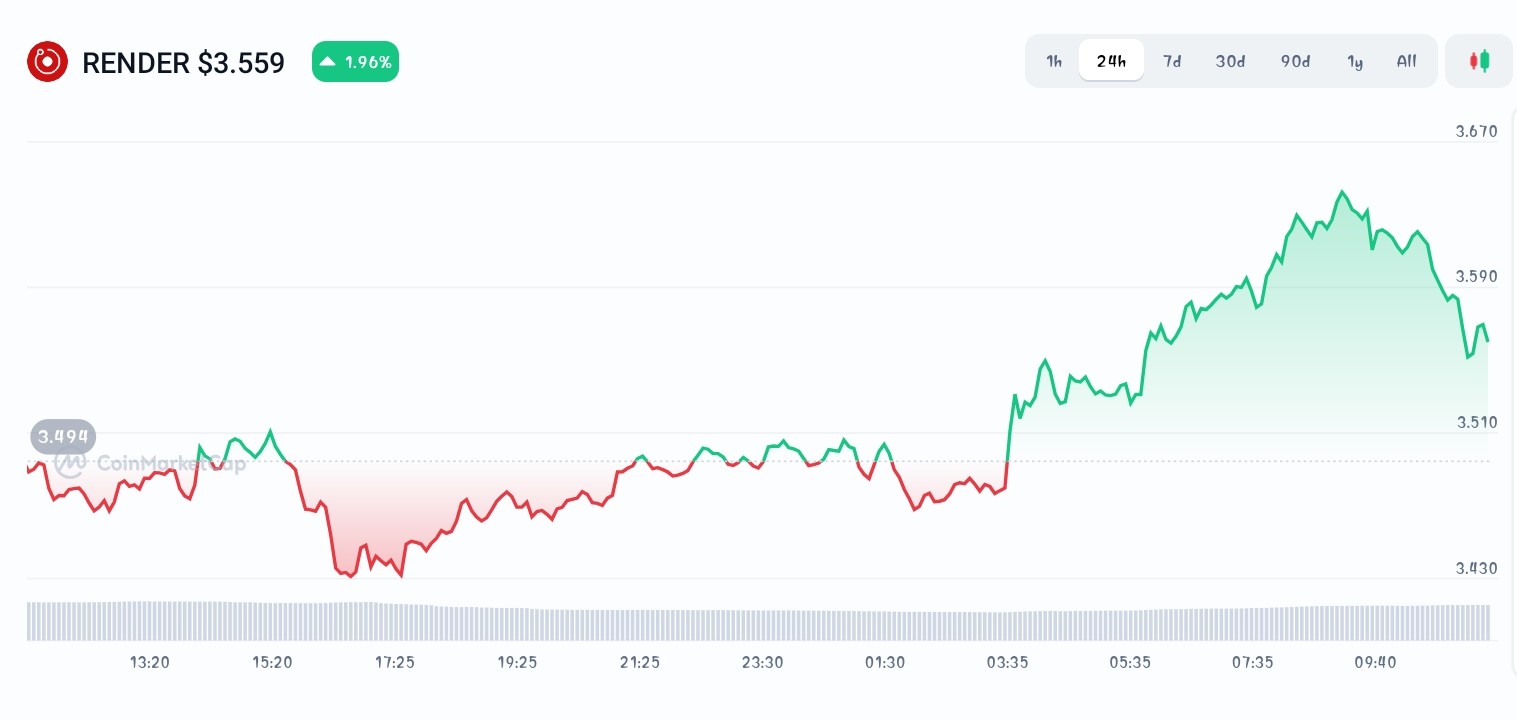Click the 23:30 time axis label
This screenshot has width=1517, height=720.
(x=762, y=662)
